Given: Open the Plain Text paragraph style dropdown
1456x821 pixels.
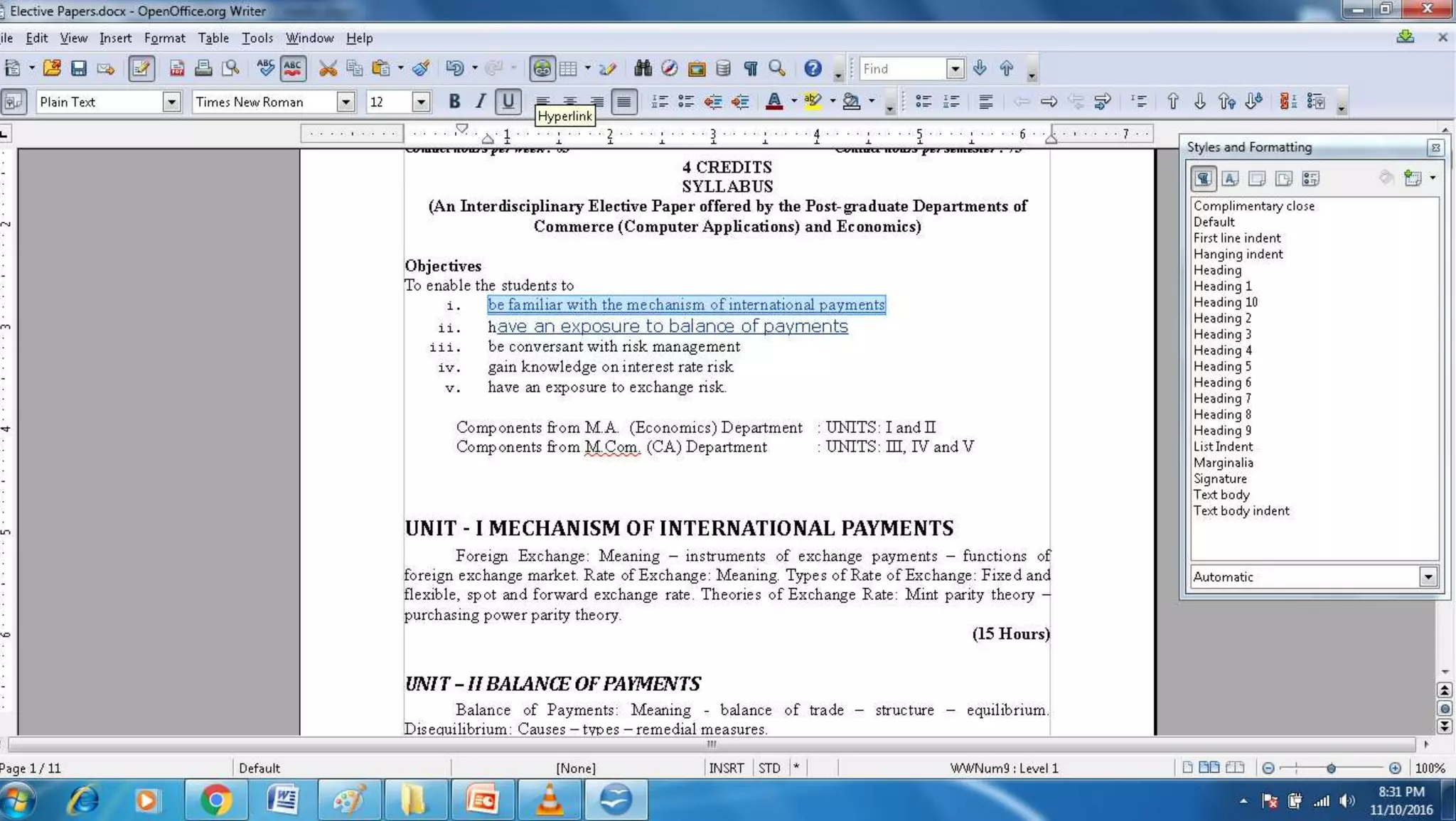Looking at the screenshot, I should tap(171, 102).
